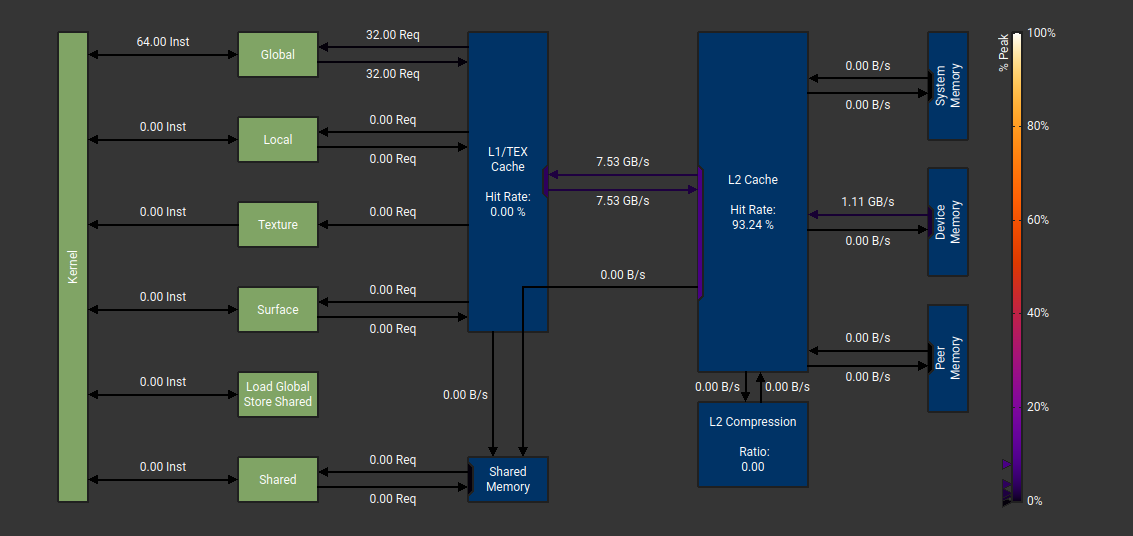Click the Global memory box

point(278,54)
